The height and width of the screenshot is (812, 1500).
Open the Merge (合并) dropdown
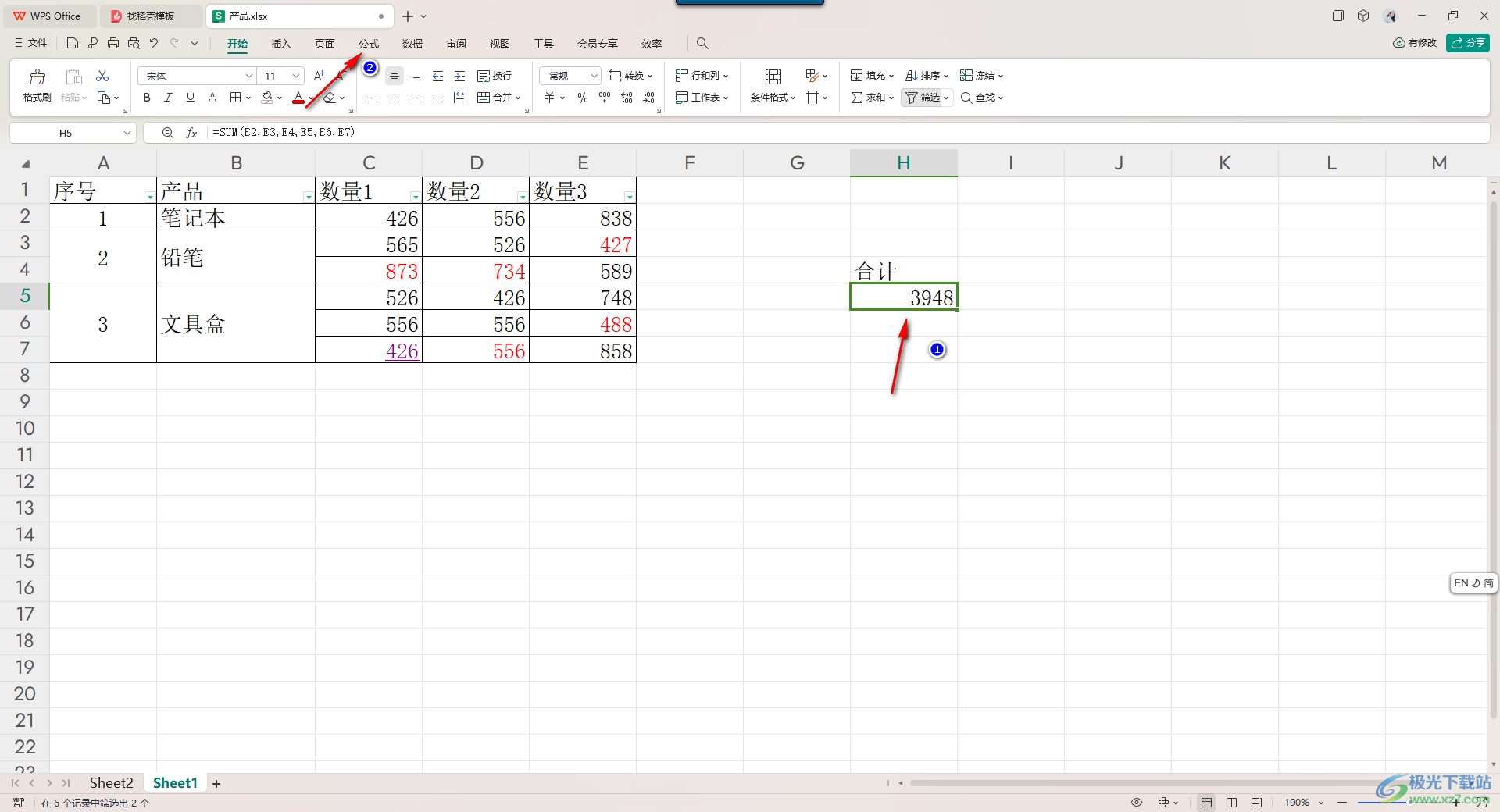click(518, 98)
